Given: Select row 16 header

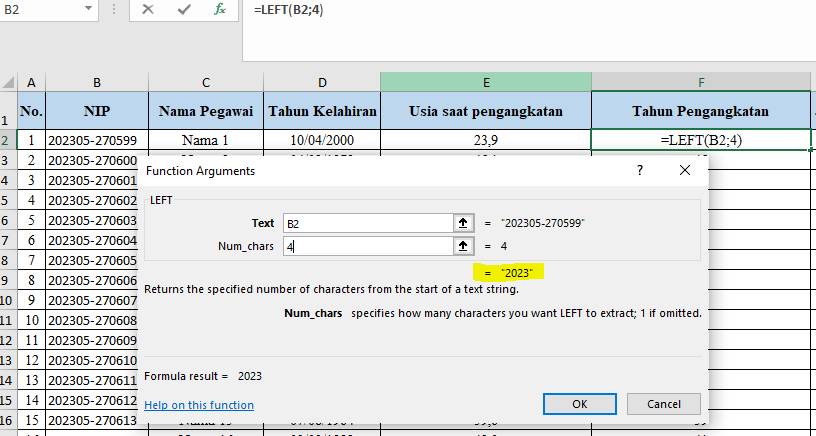Looking at the screenshot, I should pyautogui.click(x=8, y=420).
